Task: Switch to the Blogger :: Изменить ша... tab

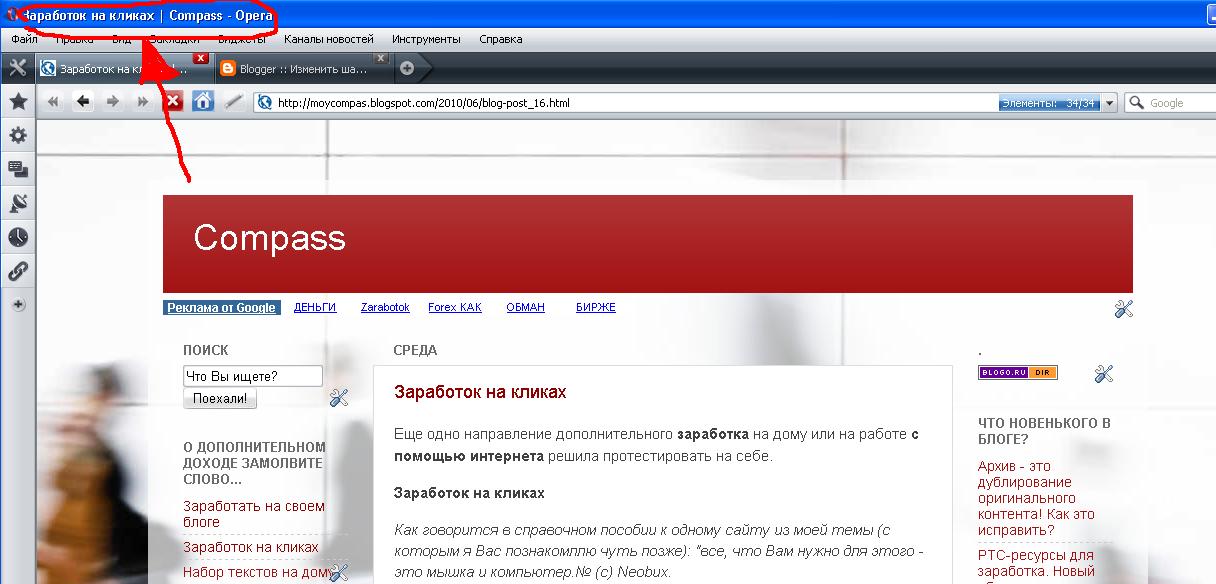Action: [x=304, y=68]
